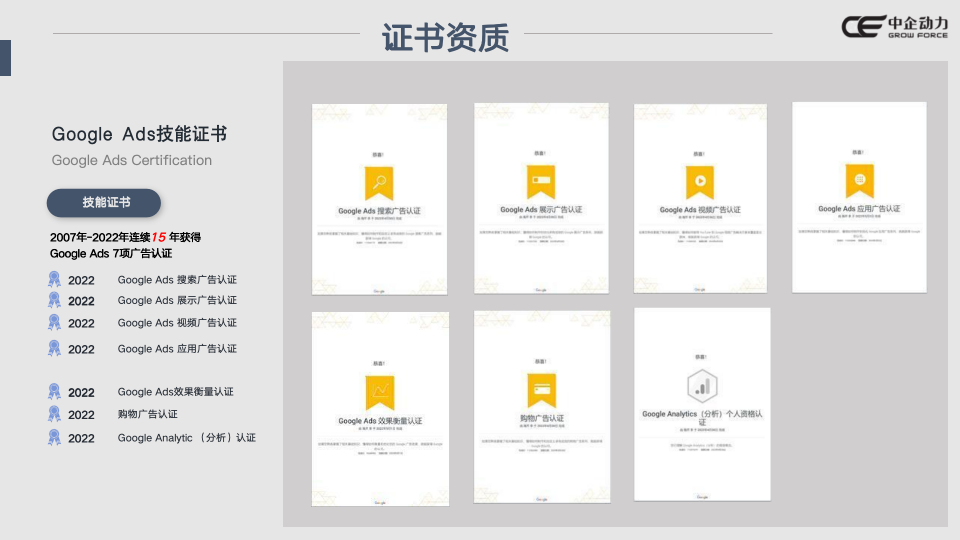The image size is (960, 540).
Task: Click the red number 15
Action: click(x=159, y=237)
